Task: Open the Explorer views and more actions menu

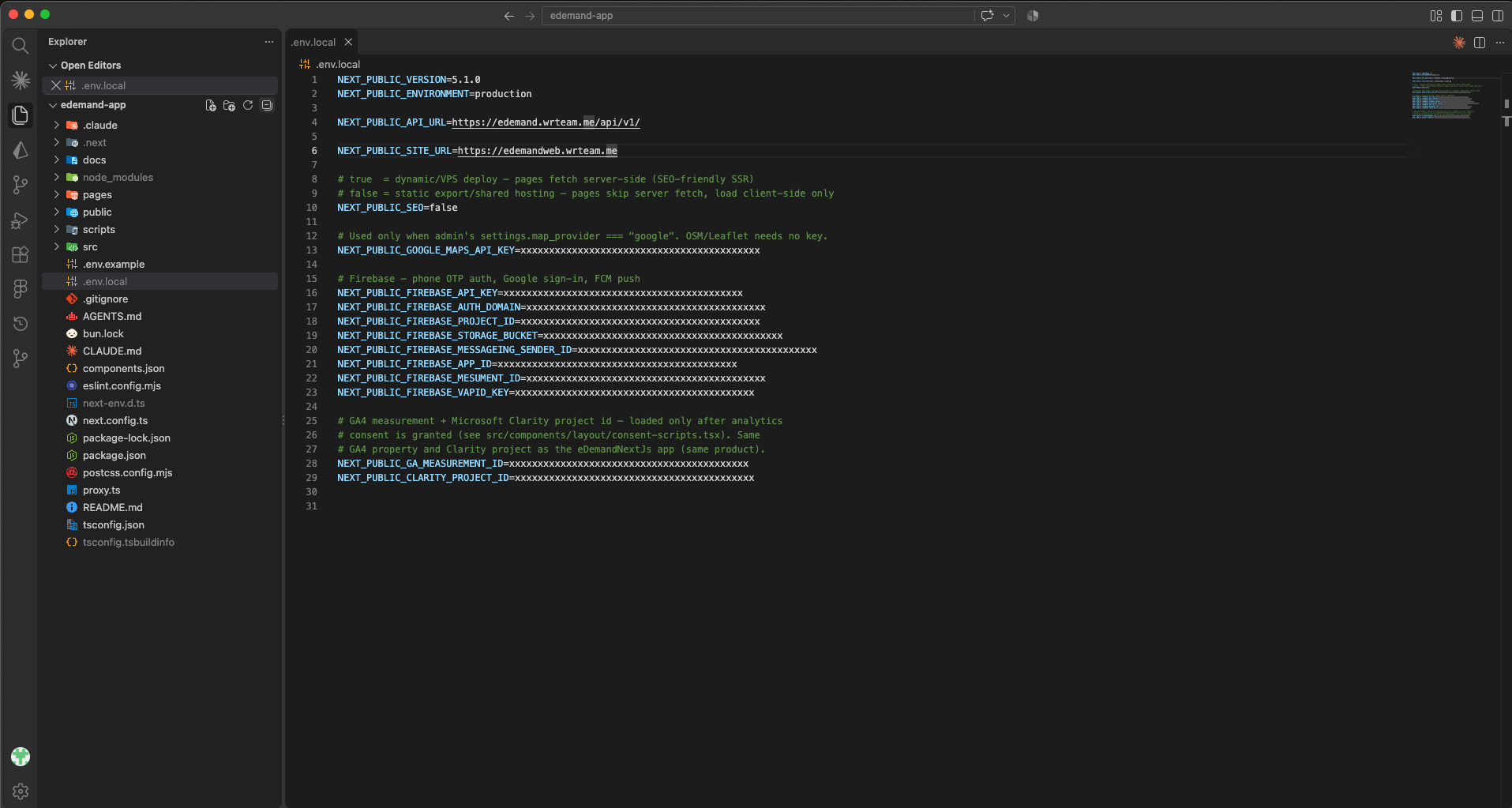Action: click(x=269, y=42)
